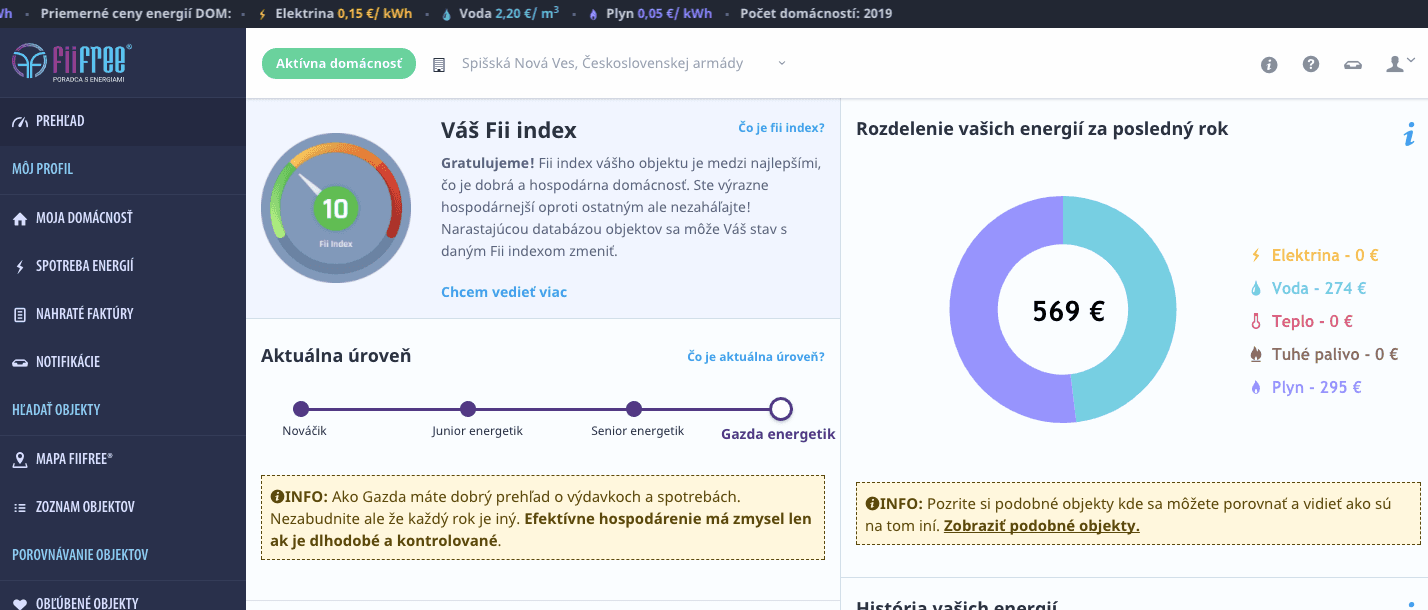Expand the household address dropdown
The width and height of the screenshot is (1428, 610).
(782, 63)
